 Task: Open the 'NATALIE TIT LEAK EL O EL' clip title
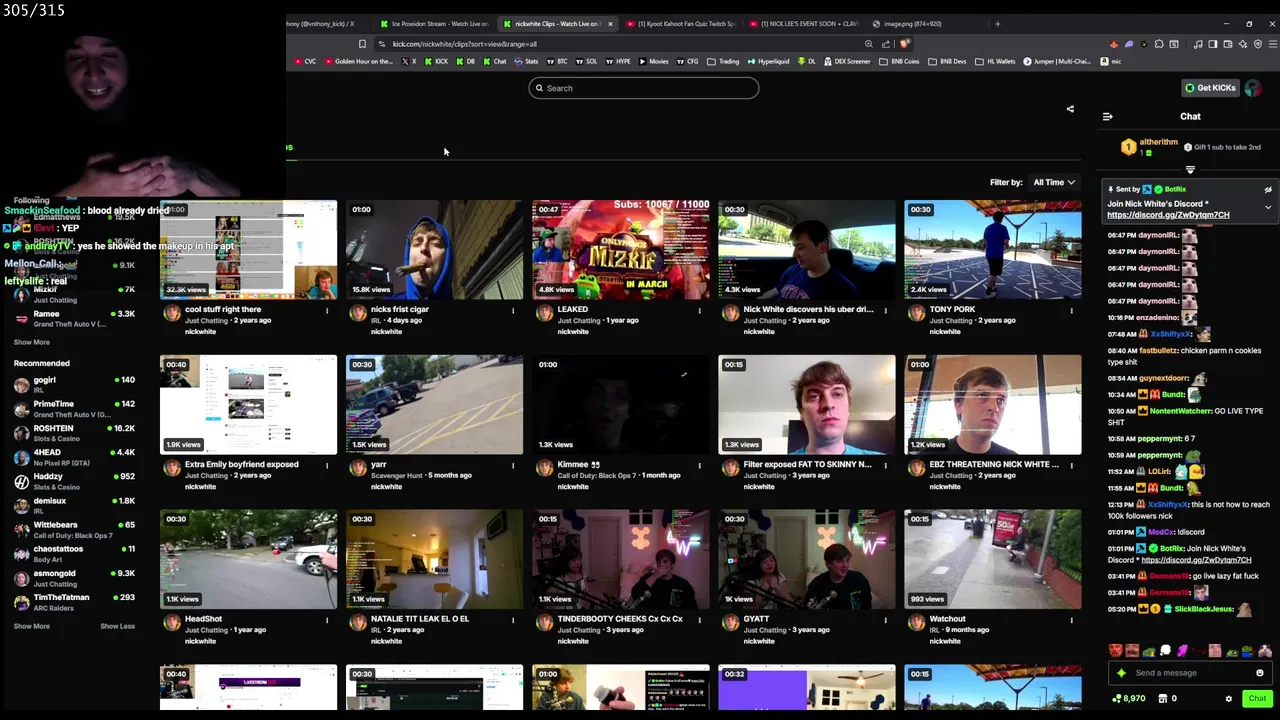[x=419, y=619]
